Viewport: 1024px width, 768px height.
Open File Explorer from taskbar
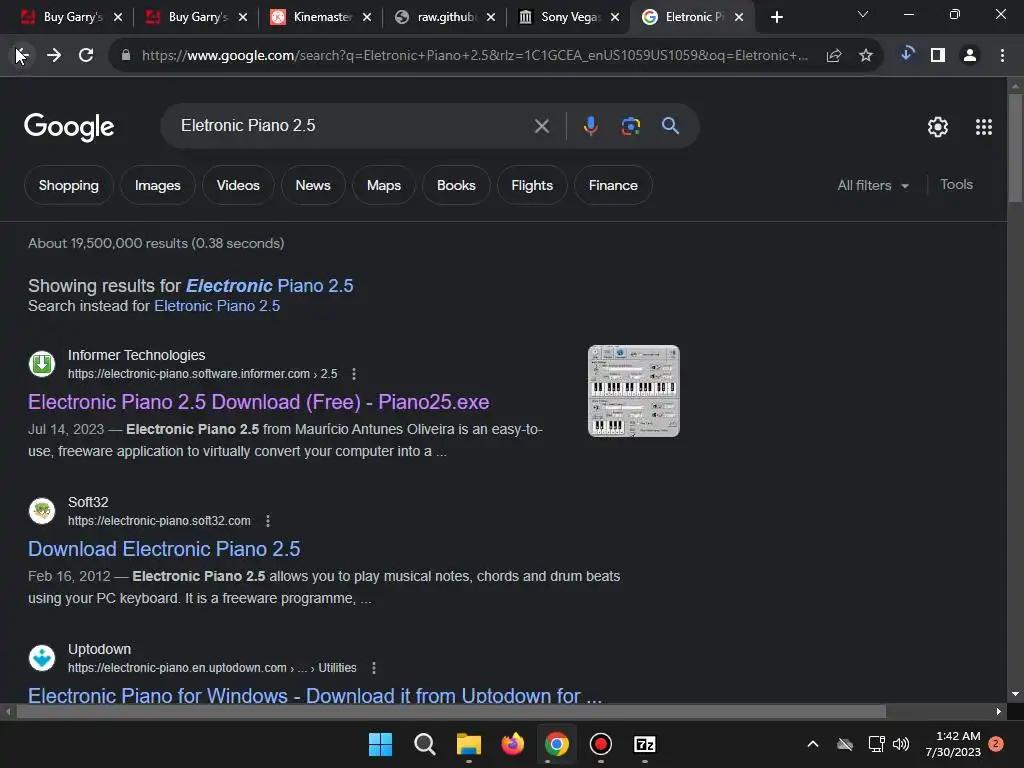[x=468, y=744]
